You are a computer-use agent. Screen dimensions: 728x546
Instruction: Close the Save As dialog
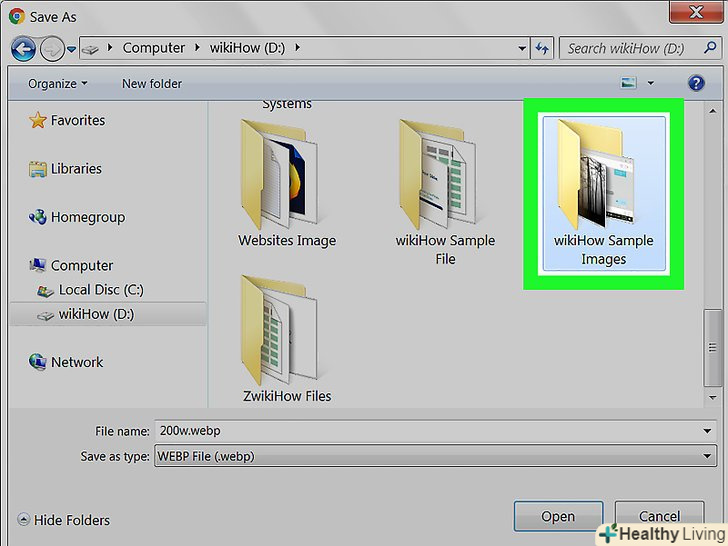[696, 12]
